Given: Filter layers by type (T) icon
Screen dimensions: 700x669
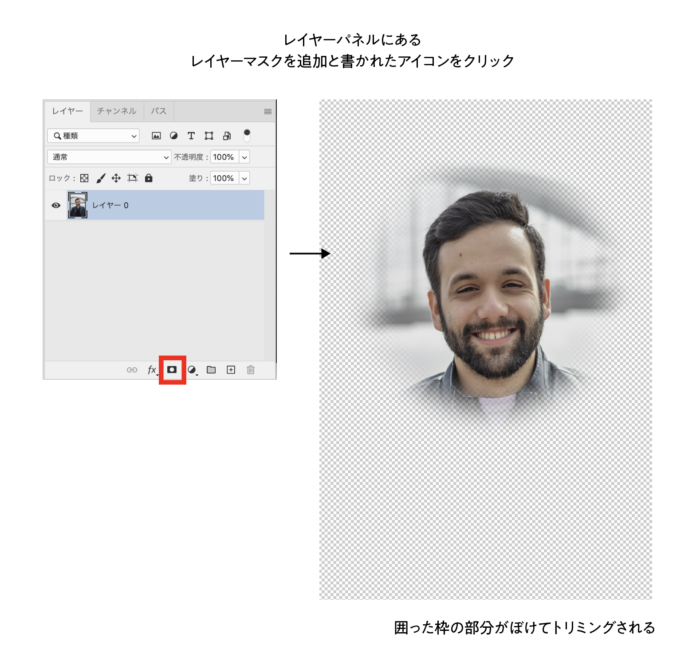Looking at the screenshot, I should 191,136.
